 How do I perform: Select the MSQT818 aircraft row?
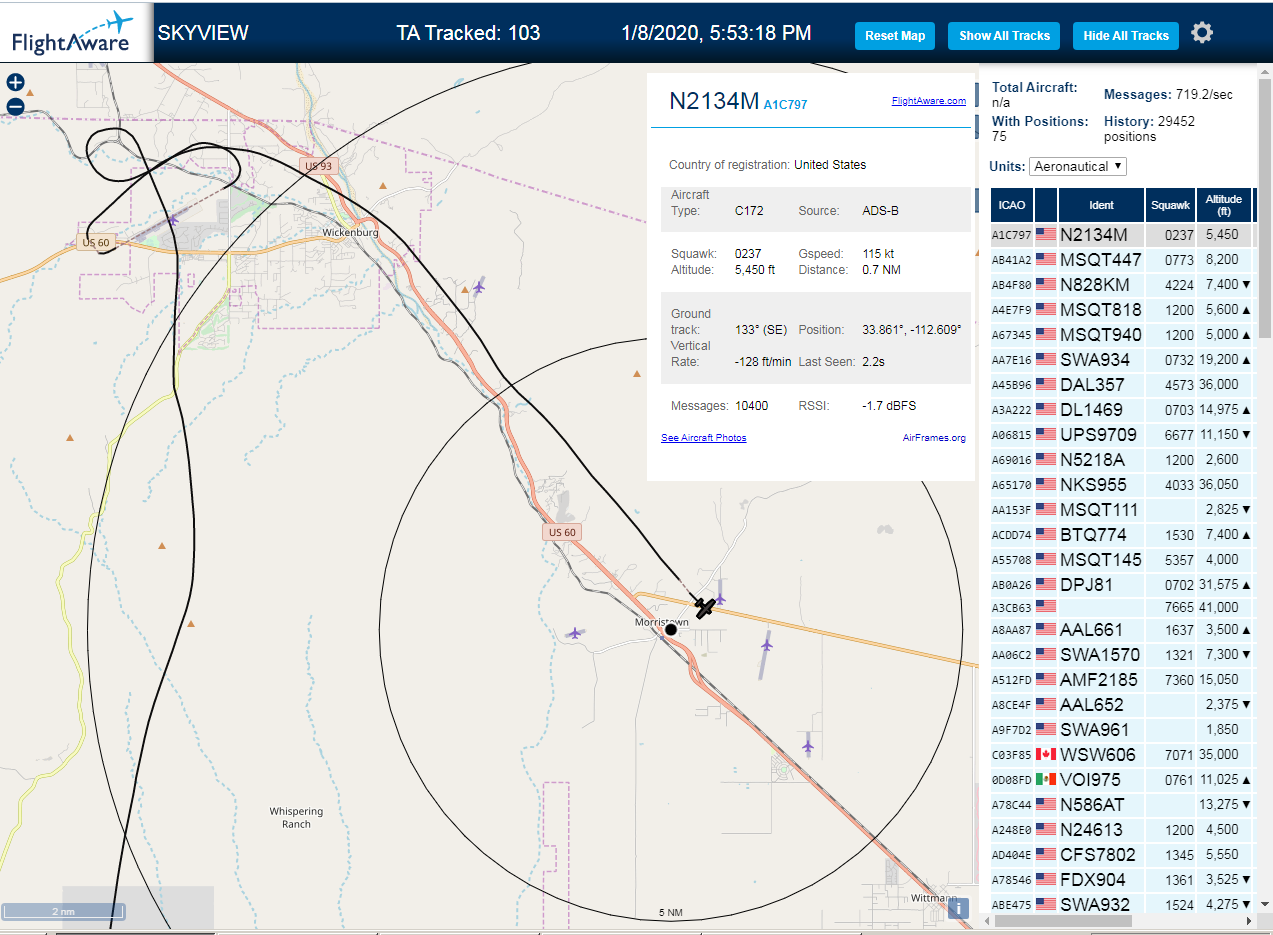click(x=1123, y=310)
